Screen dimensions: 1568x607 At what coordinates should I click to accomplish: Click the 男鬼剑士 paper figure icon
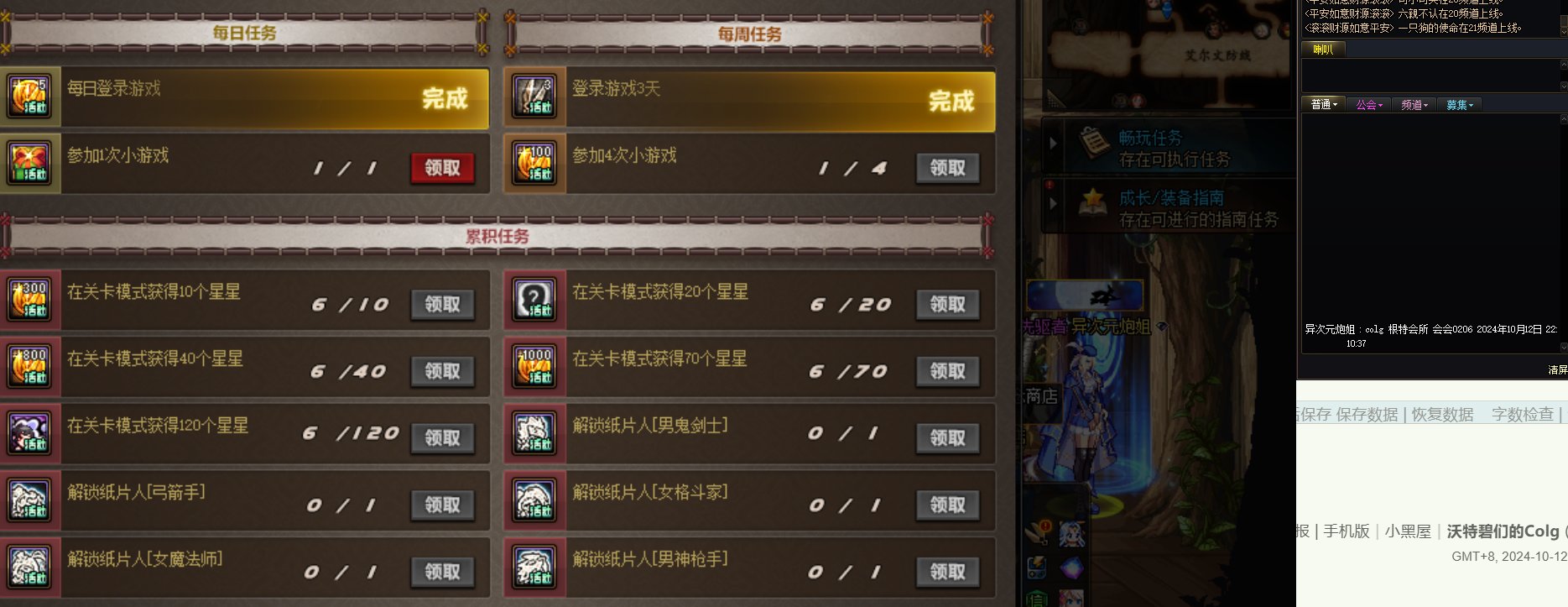[534, 433]
